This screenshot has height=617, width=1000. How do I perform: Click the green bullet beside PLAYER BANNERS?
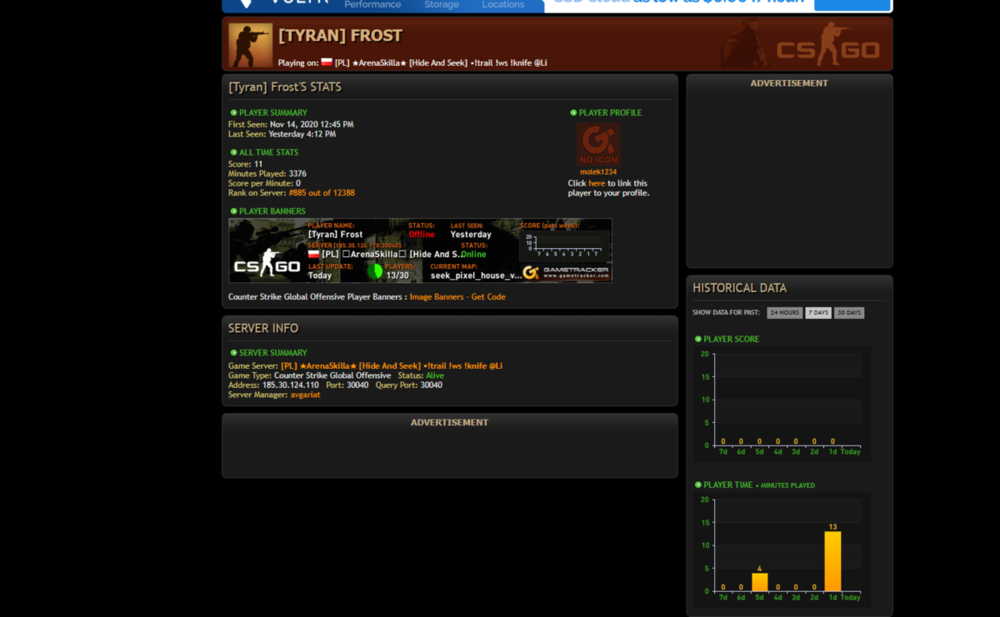click(233, 211)
